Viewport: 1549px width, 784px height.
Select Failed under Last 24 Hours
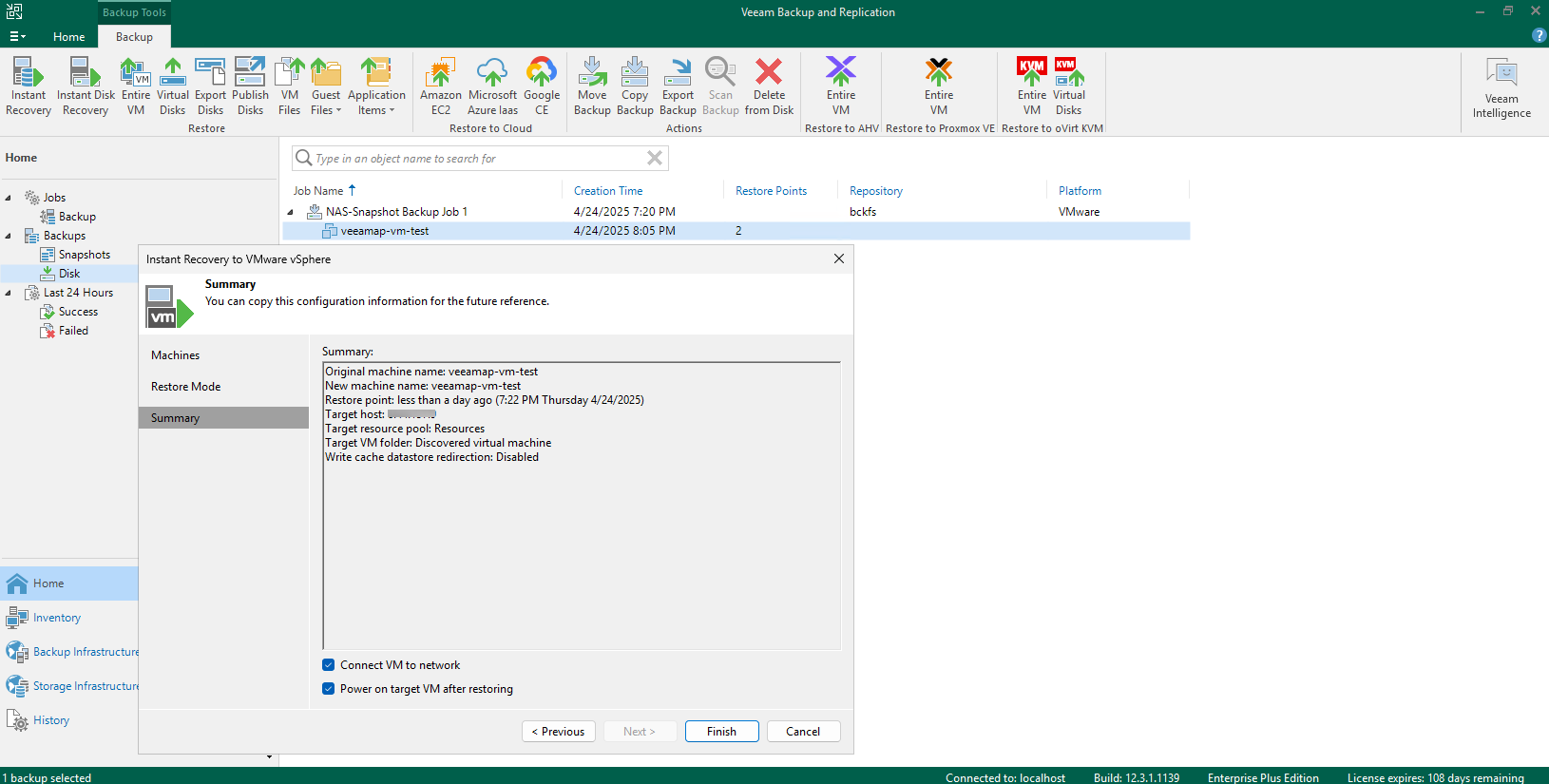point(64,331)
